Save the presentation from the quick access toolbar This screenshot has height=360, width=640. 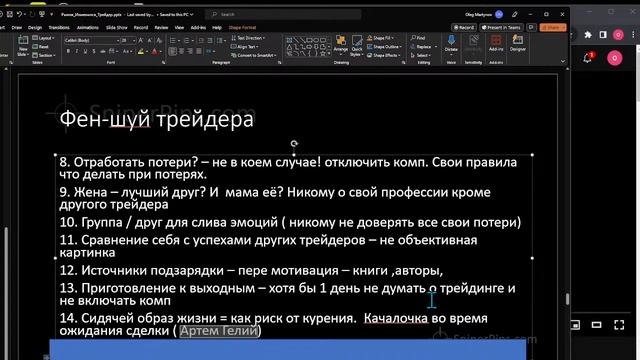[x=9, y=14]
